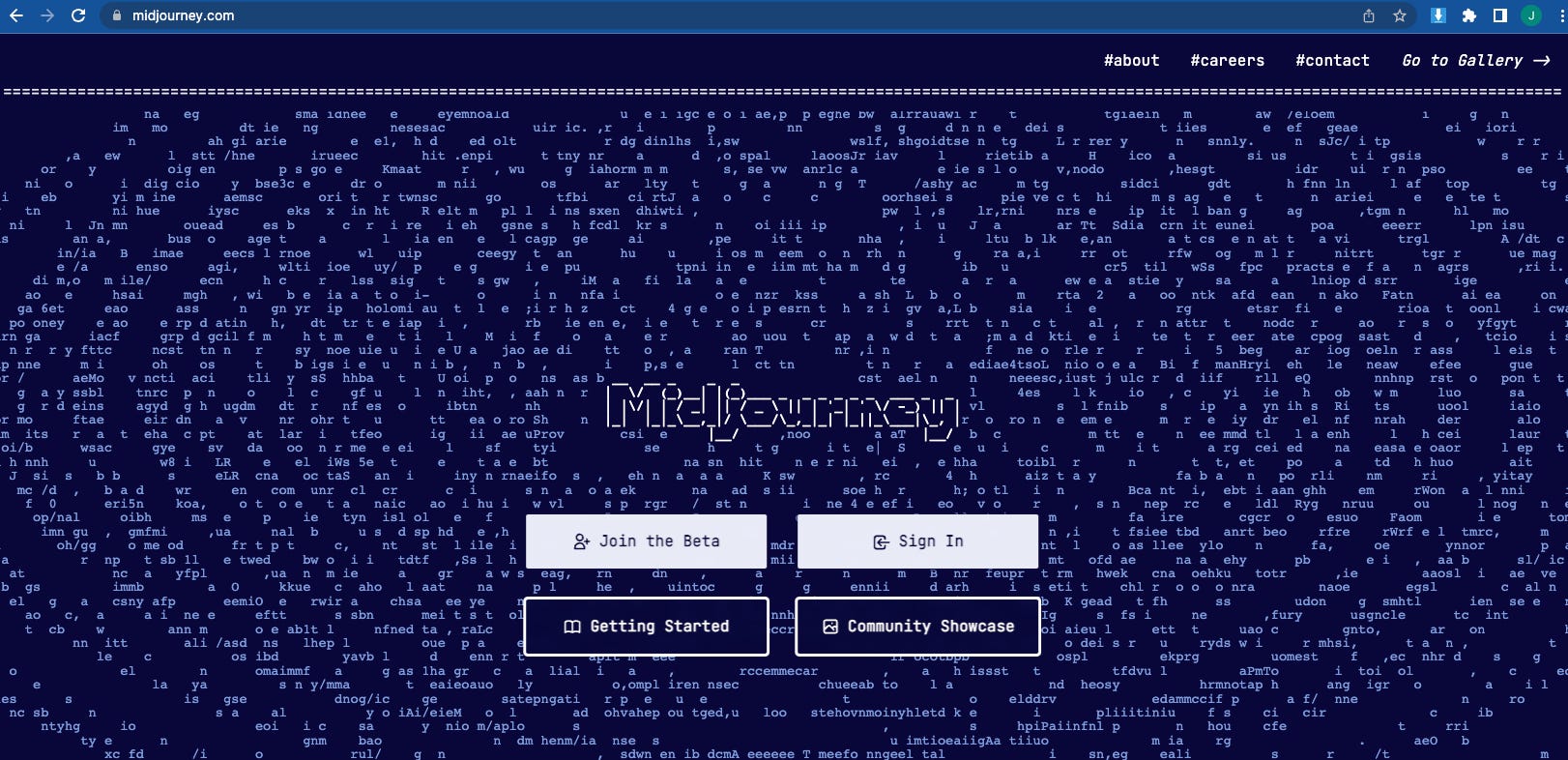
Task: Open the Community Showcase
Action: 917,627
